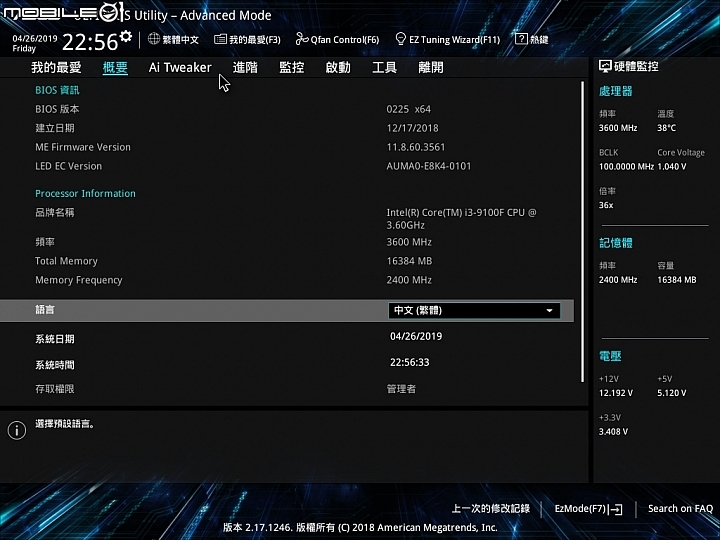Select the 離開 exit tab
Screen dimensions: 720x540
point(431,68)
